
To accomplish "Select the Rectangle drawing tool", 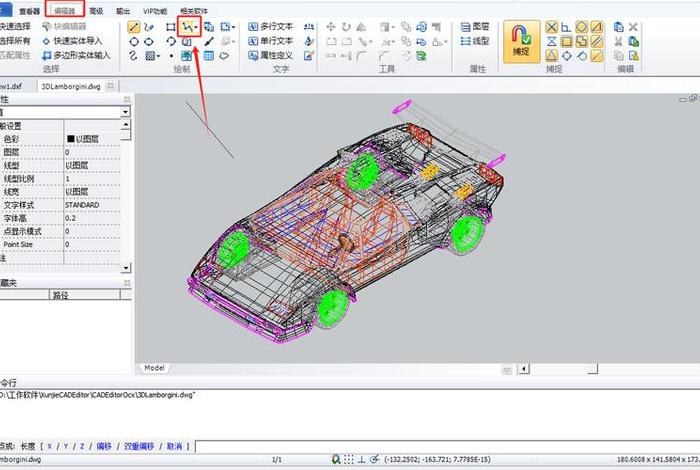I will point(171,27).
